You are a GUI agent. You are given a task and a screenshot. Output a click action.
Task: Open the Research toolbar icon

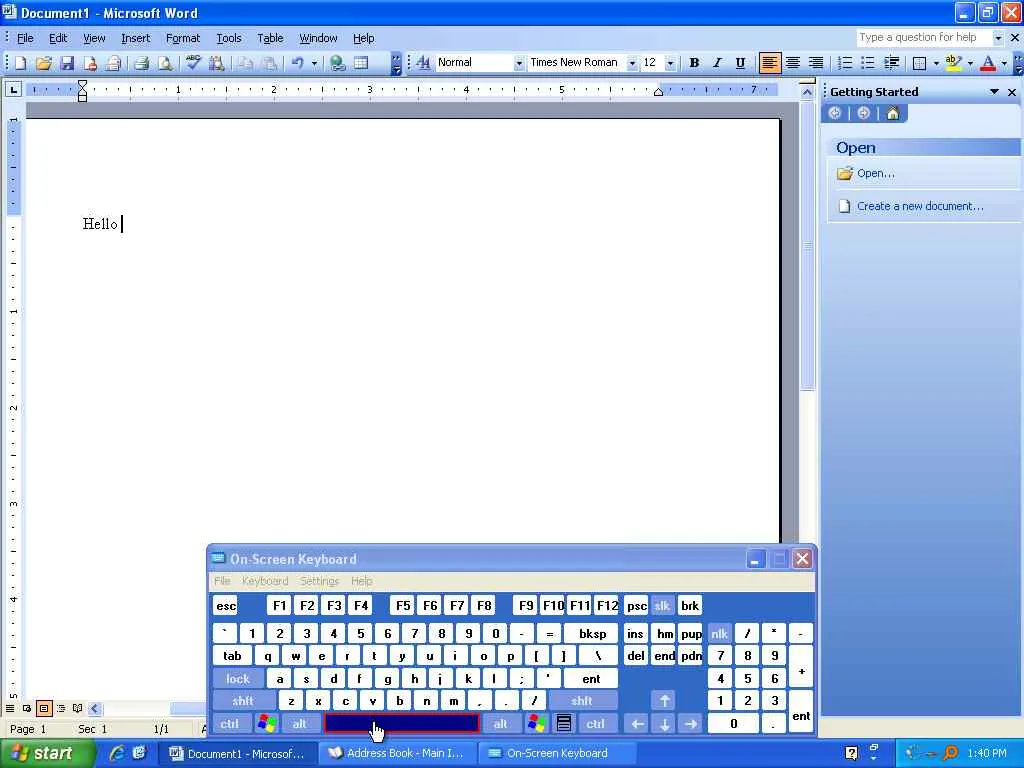tap(216, 63)
